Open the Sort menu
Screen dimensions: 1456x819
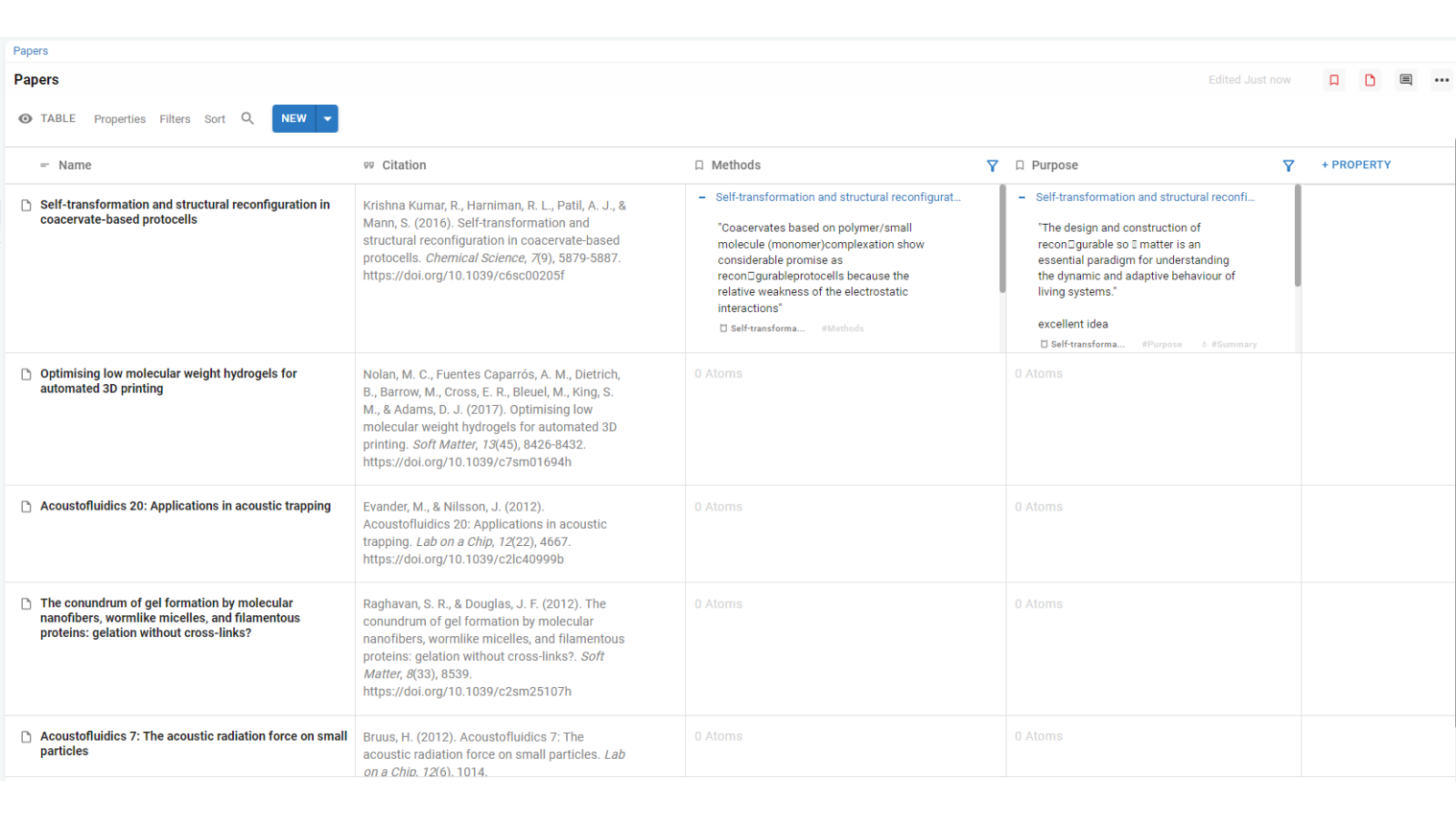pos(215,119)
